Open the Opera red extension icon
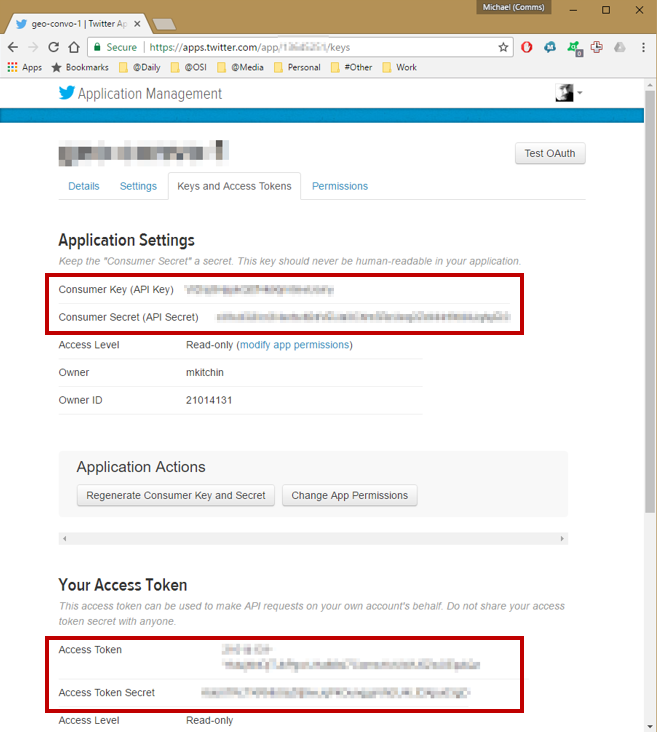 [x=527, y=47]
